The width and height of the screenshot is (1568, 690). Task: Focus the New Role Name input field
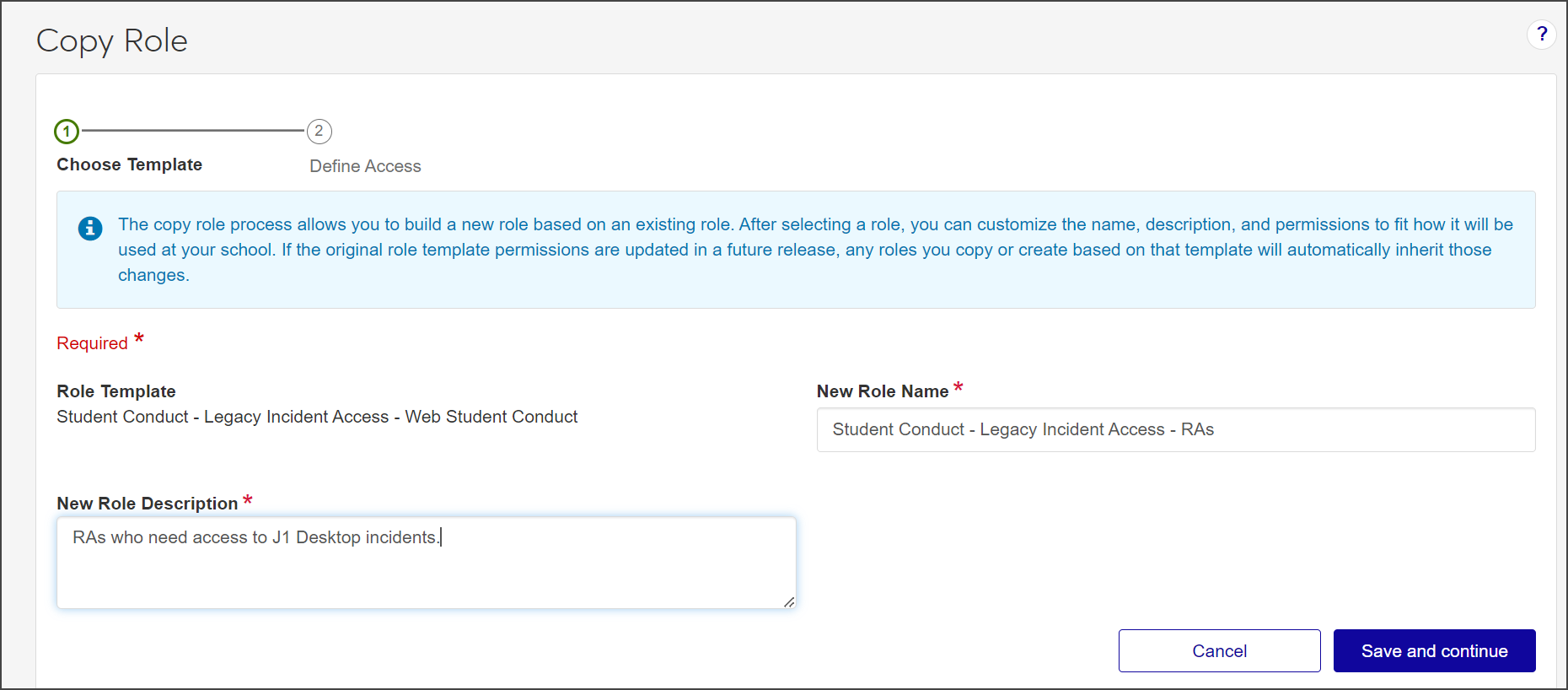[x=1175, y=429]
